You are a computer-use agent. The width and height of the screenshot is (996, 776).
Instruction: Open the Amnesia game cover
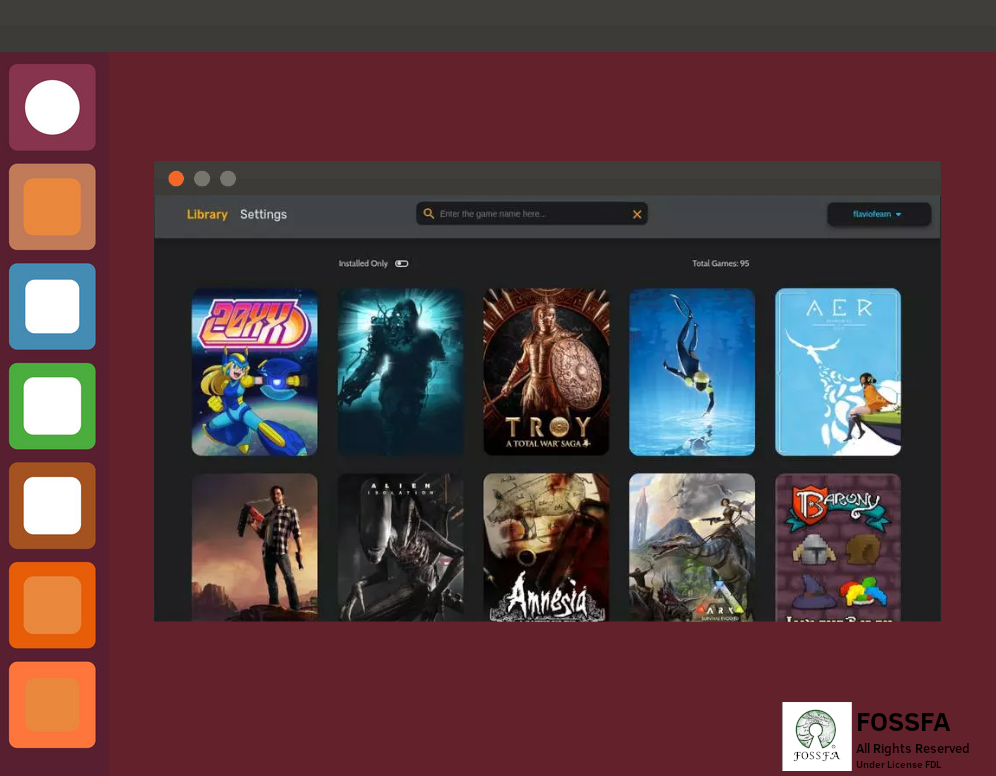pyautogui.click(x=546, y=547)
